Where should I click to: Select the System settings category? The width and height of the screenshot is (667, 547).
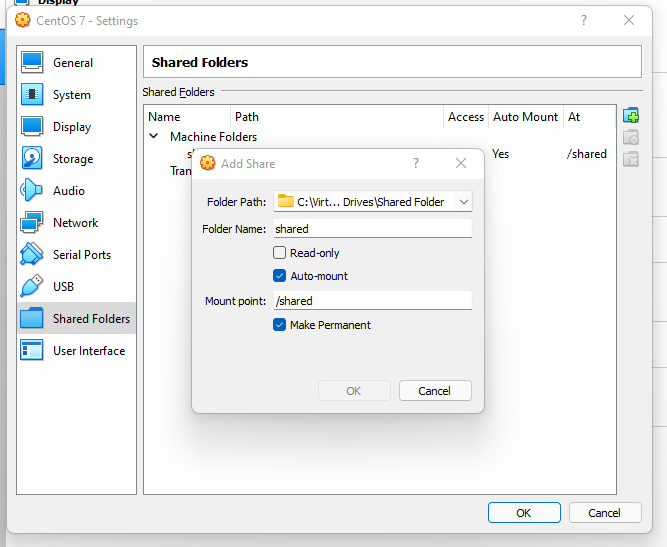(x=71, y=95)
